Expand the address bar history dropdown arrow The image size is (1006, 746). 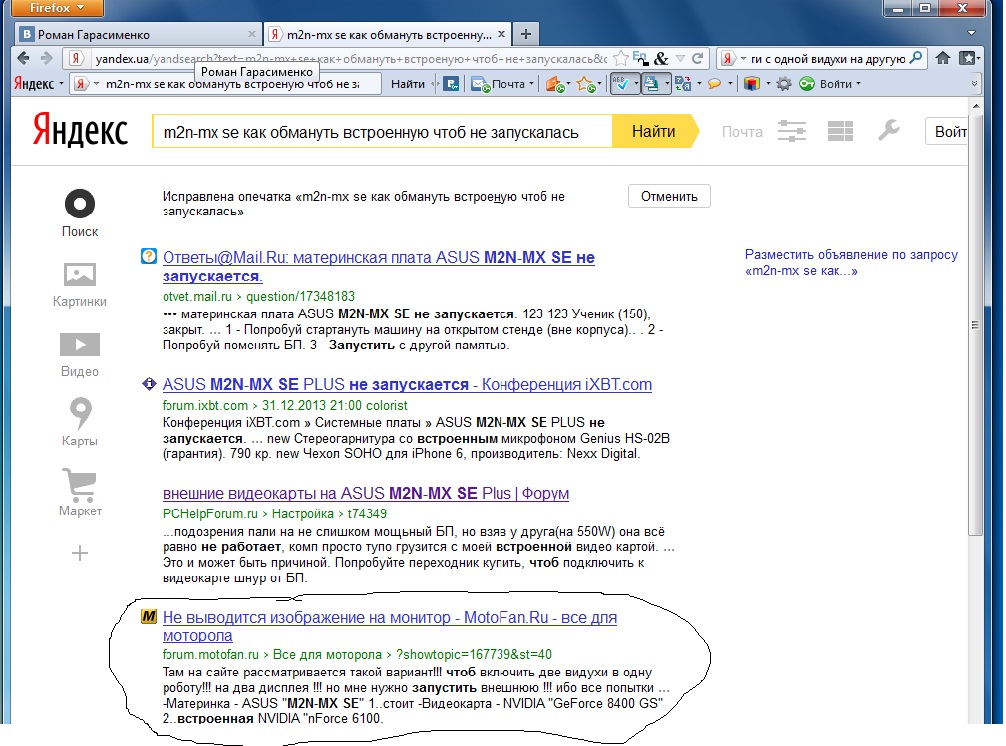click(679, 58)
